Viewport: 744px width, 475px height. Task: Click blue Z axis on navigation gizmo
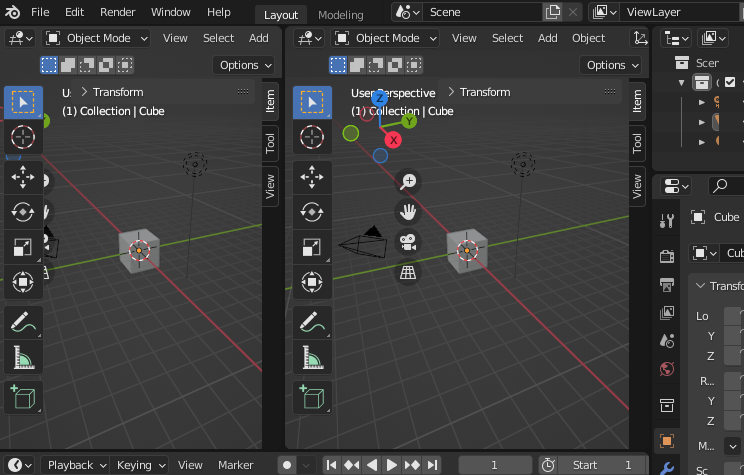click(x=380, y=98)
